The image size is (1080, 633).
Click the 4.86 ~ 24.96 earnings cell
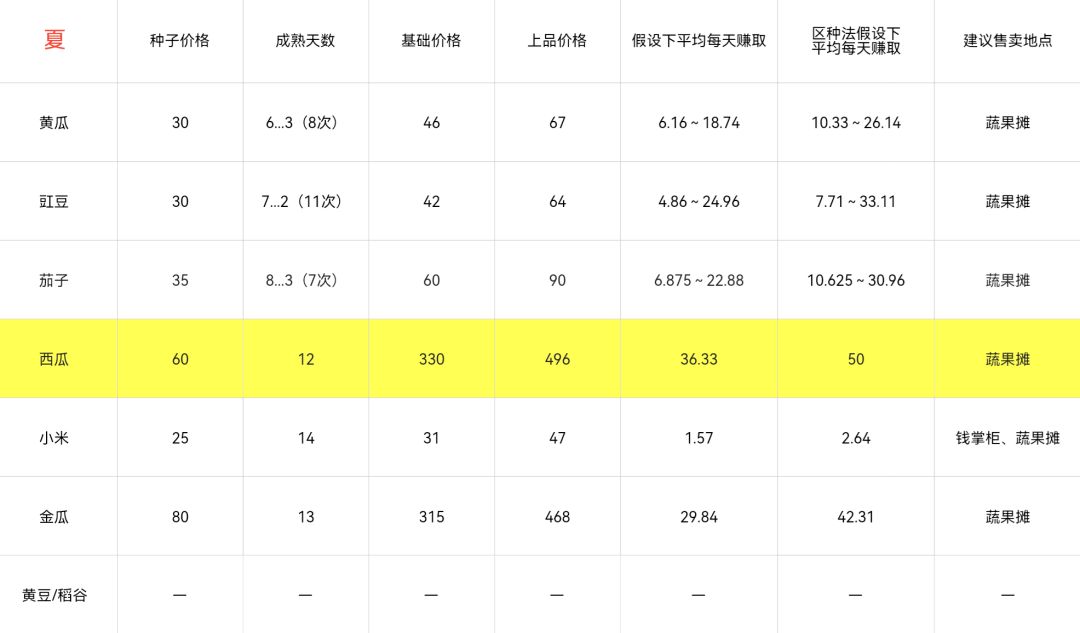699,202
